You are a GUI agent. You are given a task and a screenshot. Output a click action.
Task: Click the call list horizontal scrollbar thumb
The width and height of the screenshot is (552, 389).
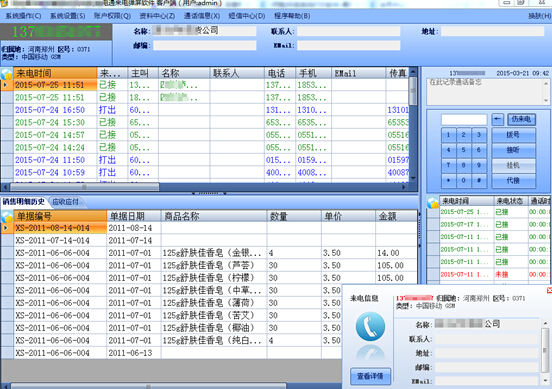coord(84,187)
